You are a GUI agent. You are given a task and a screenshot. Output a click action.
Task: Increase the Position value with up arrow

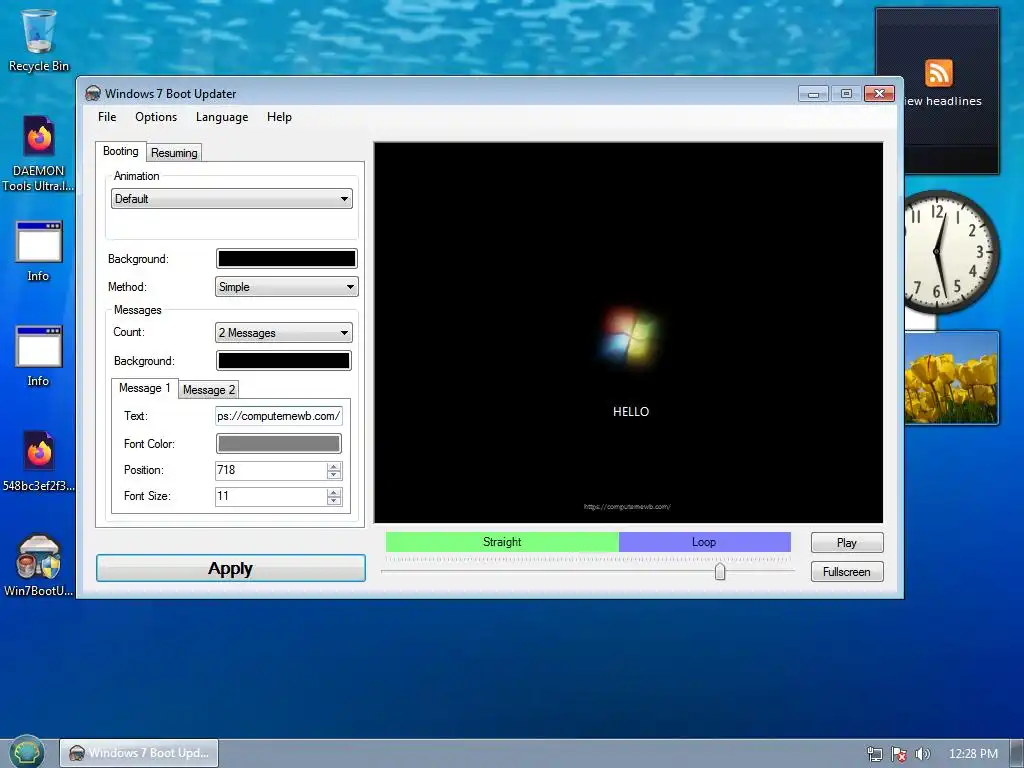(334, 466)
